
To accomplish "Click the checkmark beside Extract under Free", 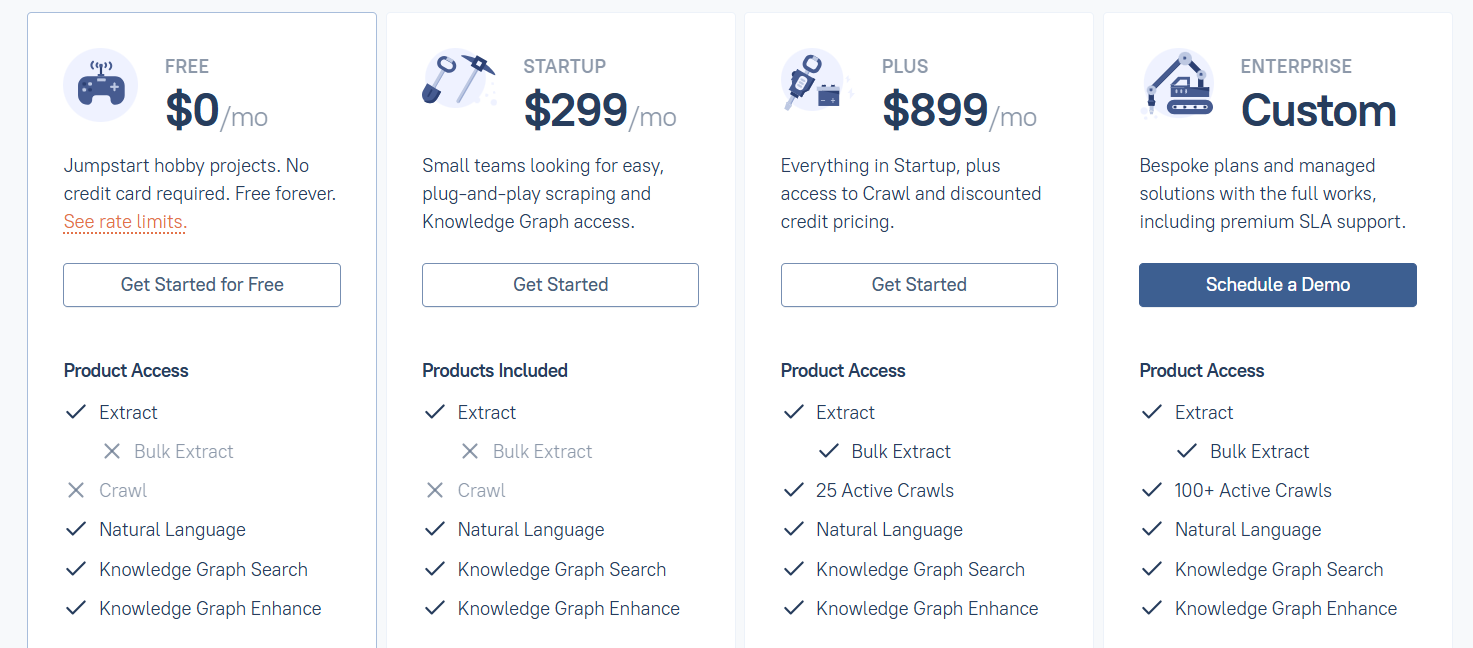I will pos(76,411).
